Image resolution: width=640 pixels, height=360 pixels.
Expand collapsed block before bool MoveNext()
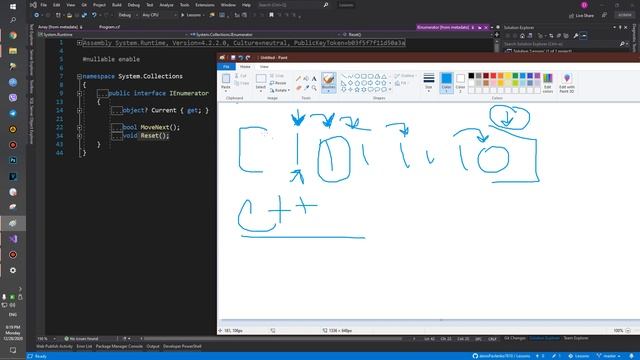(x=79, y=127)
